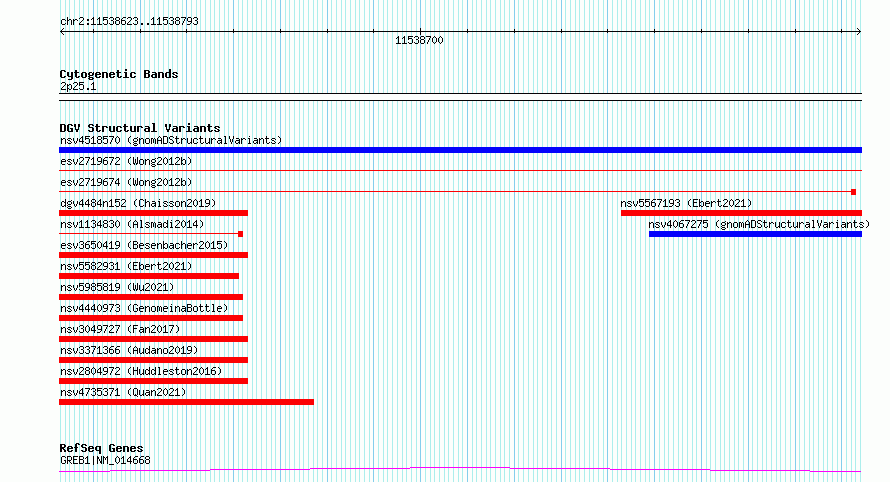890x482 pixels.
Task: Select the red bar below esv3650419
Action: tap(153, 255)
